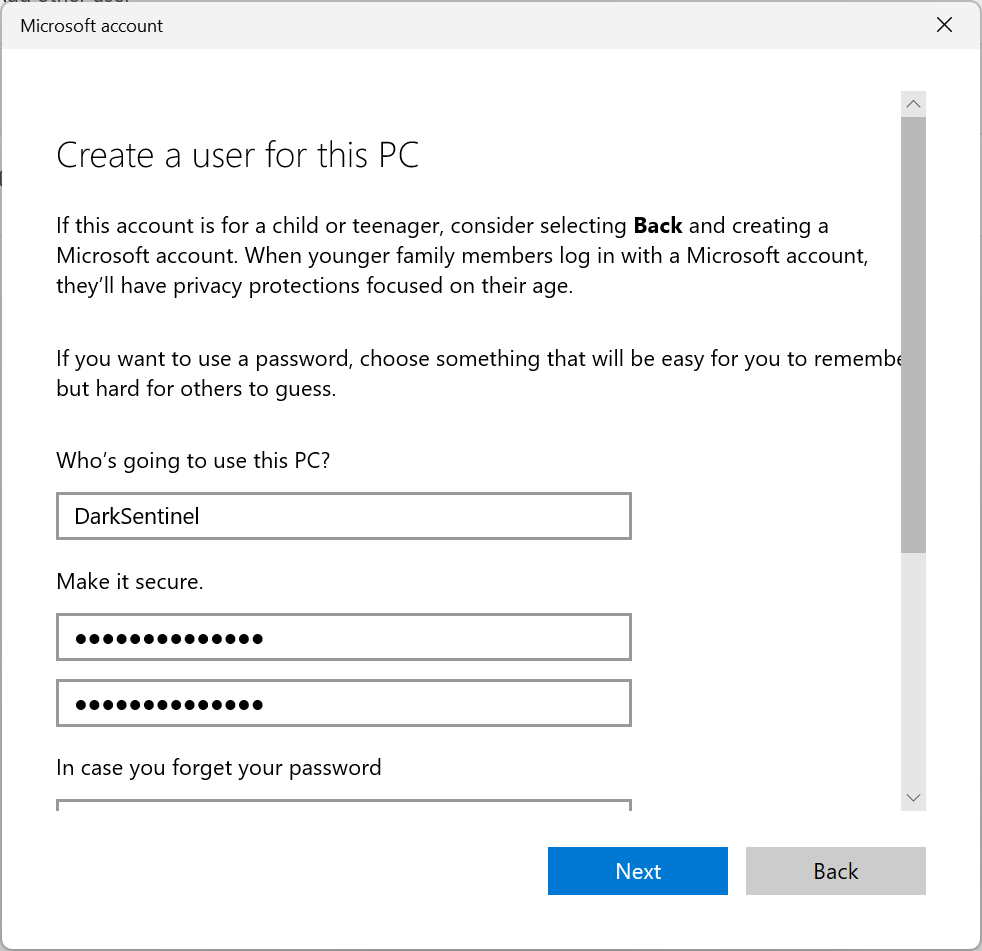Click the Next button
Screen dimensions: 982x951
[x=638, y=871]
